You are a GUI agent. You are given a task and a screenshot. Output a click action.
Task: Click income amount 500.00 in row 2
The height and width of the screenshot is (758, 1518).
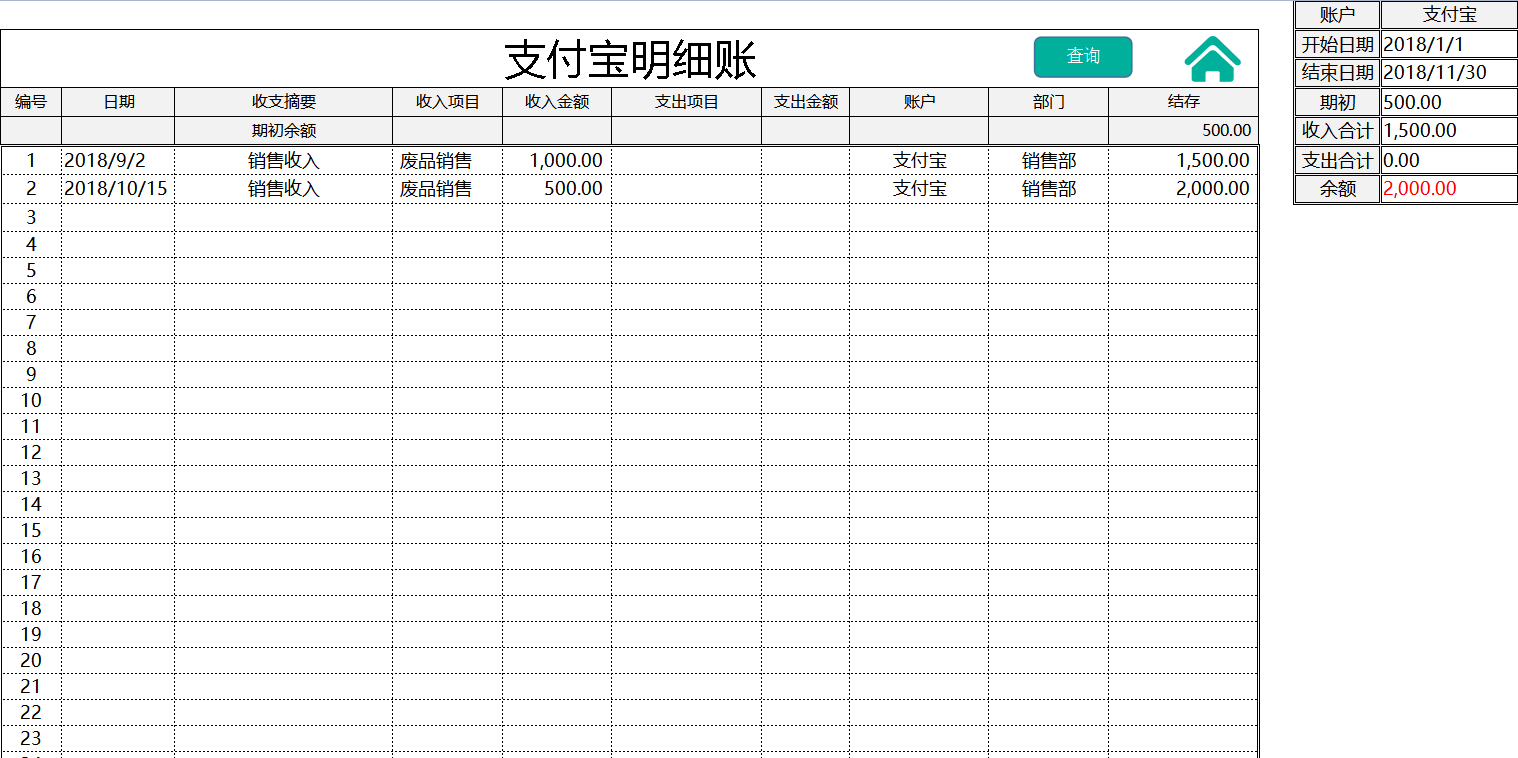coord(557,189)
